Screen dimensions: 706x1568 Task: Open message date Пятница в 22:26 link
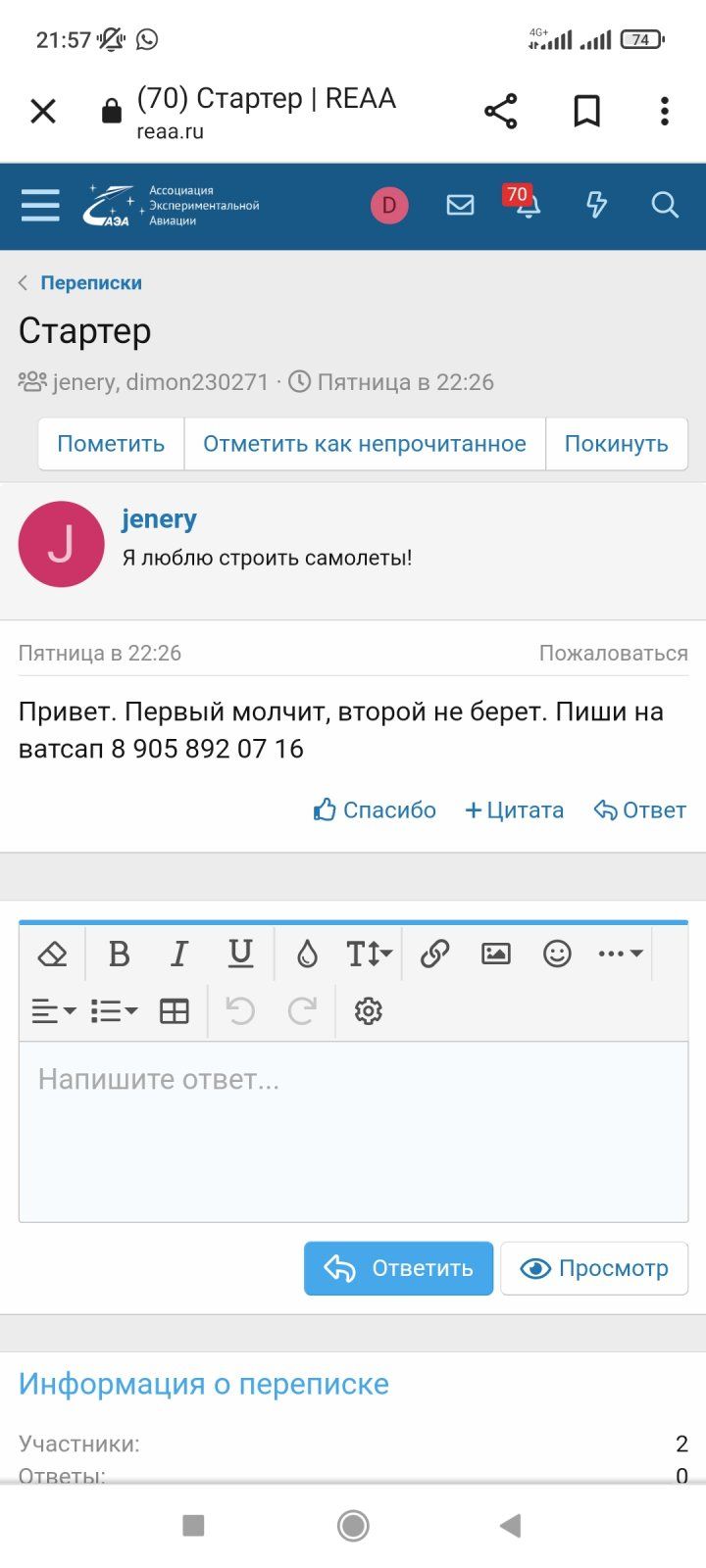click(x=100, y=654)
